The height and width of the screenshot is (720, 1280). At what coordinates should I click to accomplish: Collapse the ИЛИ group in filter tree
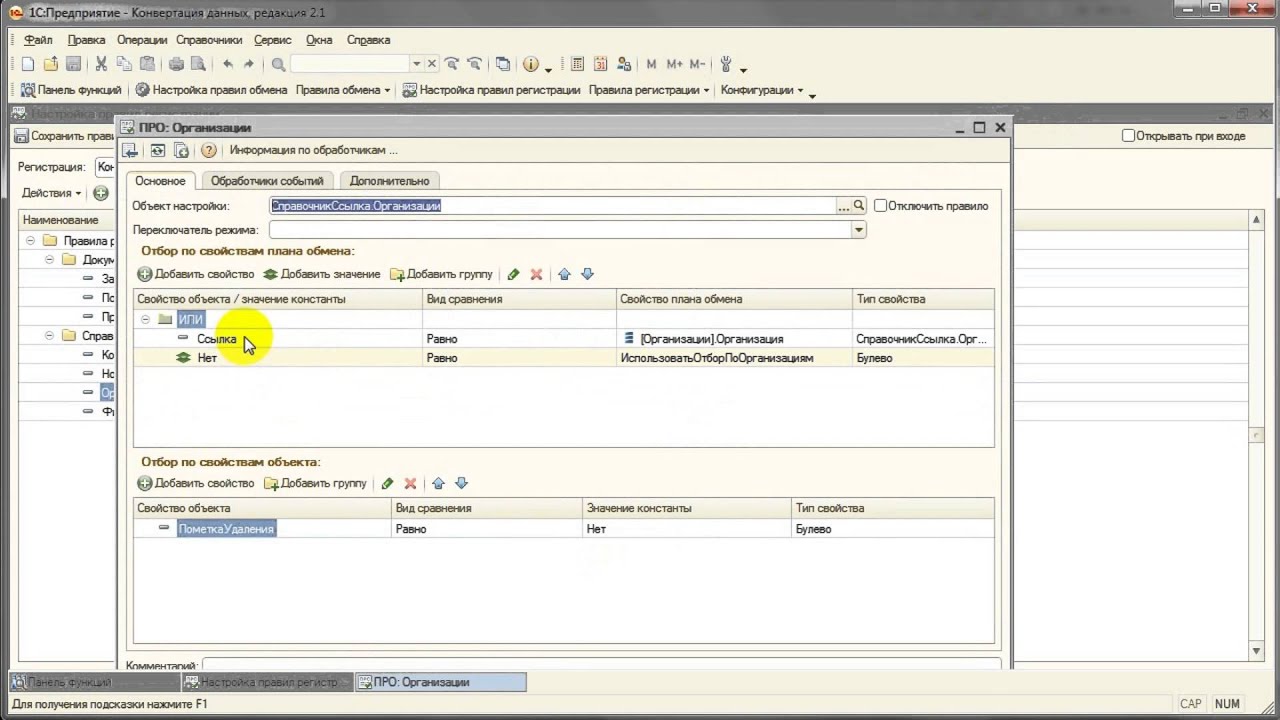click(x=145, y=320)
